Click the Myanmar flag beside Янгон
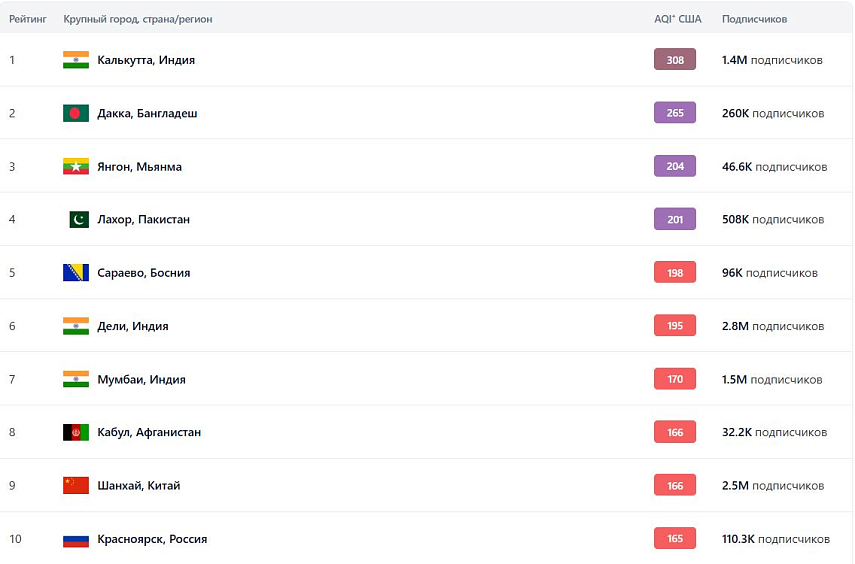 coord(76,166)
